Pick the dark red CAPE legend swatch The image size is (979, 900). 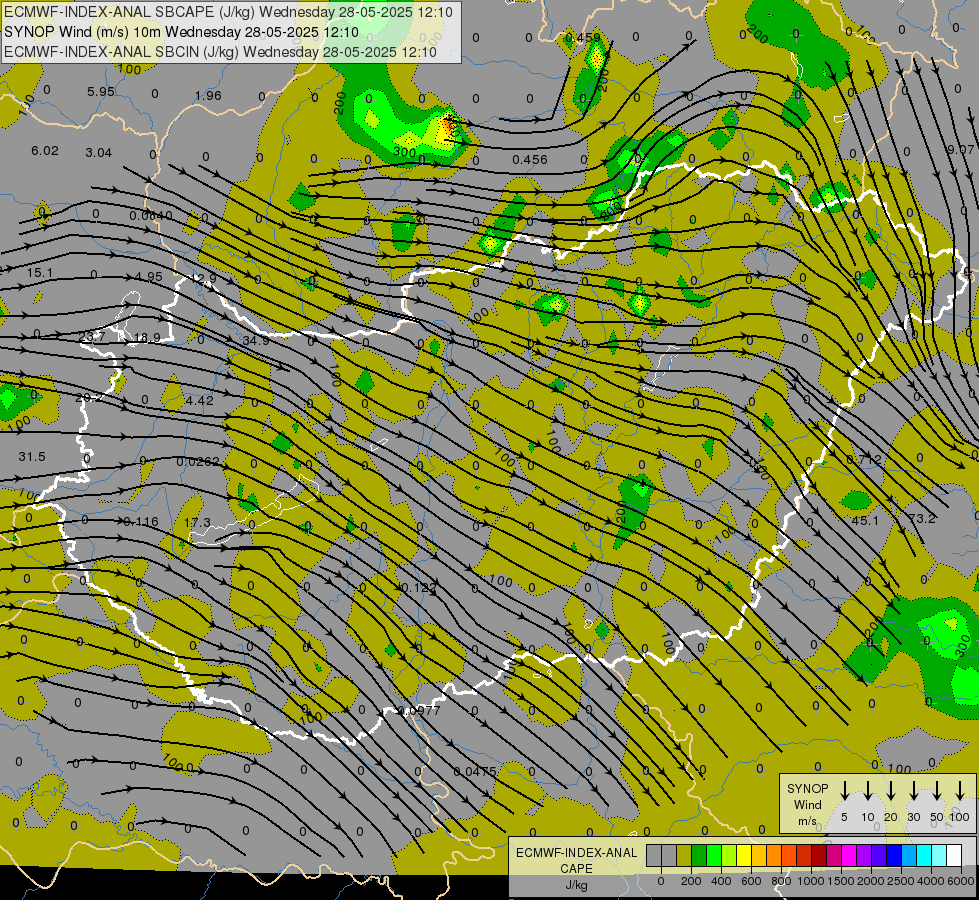pos(820,856)
